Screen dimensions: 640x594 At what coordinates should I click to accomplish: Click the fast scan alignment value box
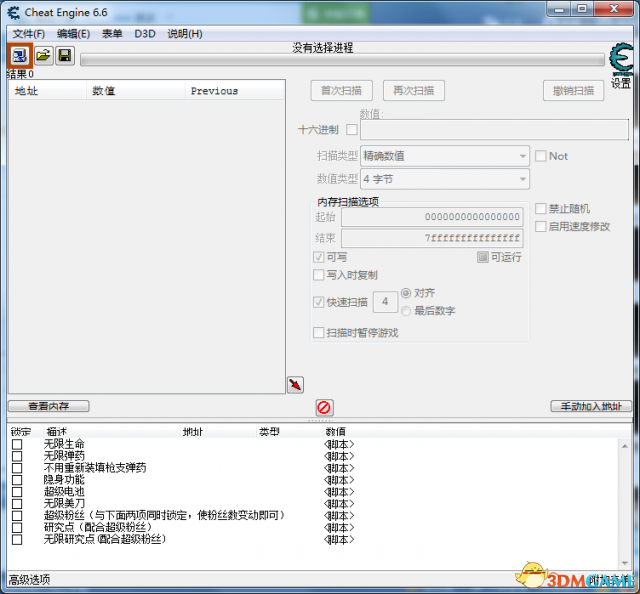(x=385, y=302)
